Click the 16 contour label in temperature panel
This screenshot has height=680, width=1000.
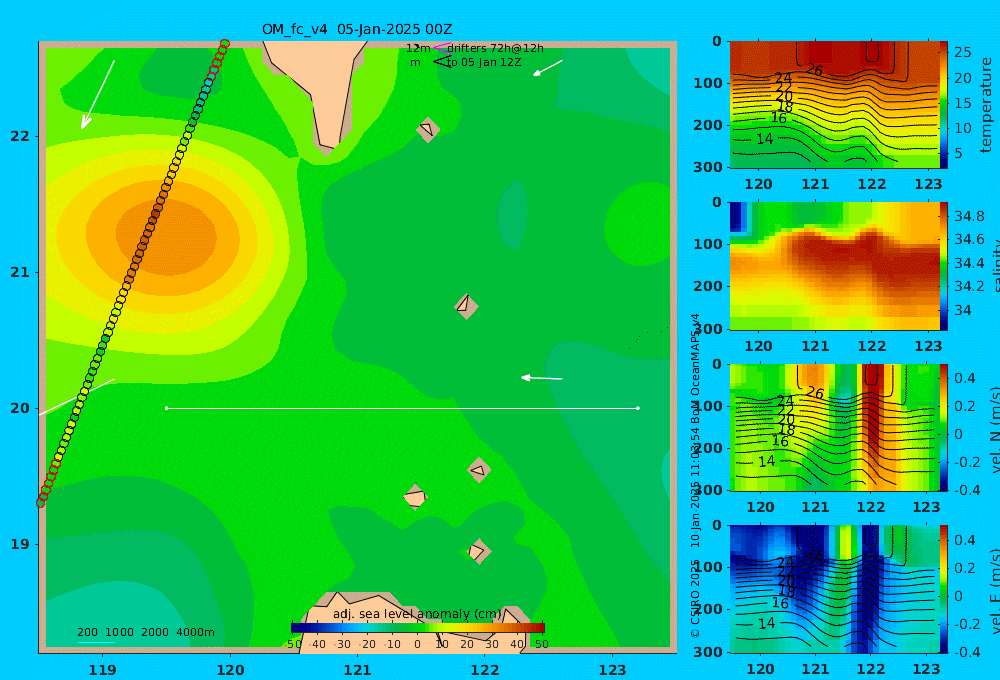(779, 118)
